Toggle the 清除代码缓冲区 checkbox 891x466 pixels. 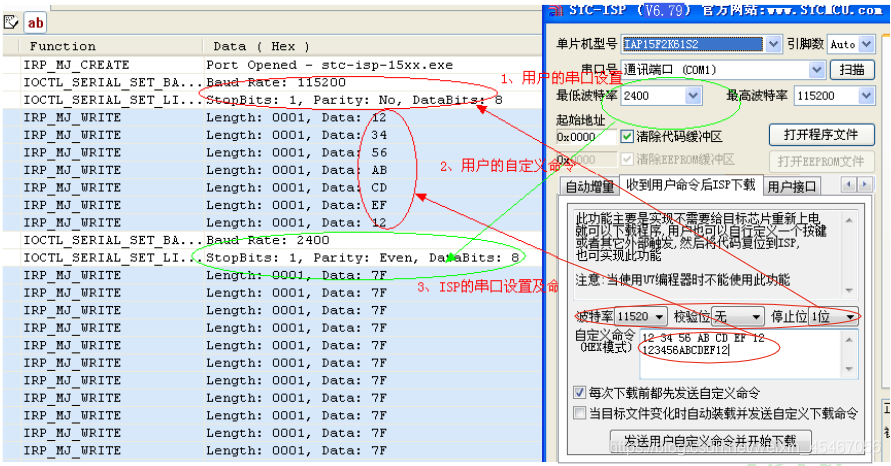(627, 136)
